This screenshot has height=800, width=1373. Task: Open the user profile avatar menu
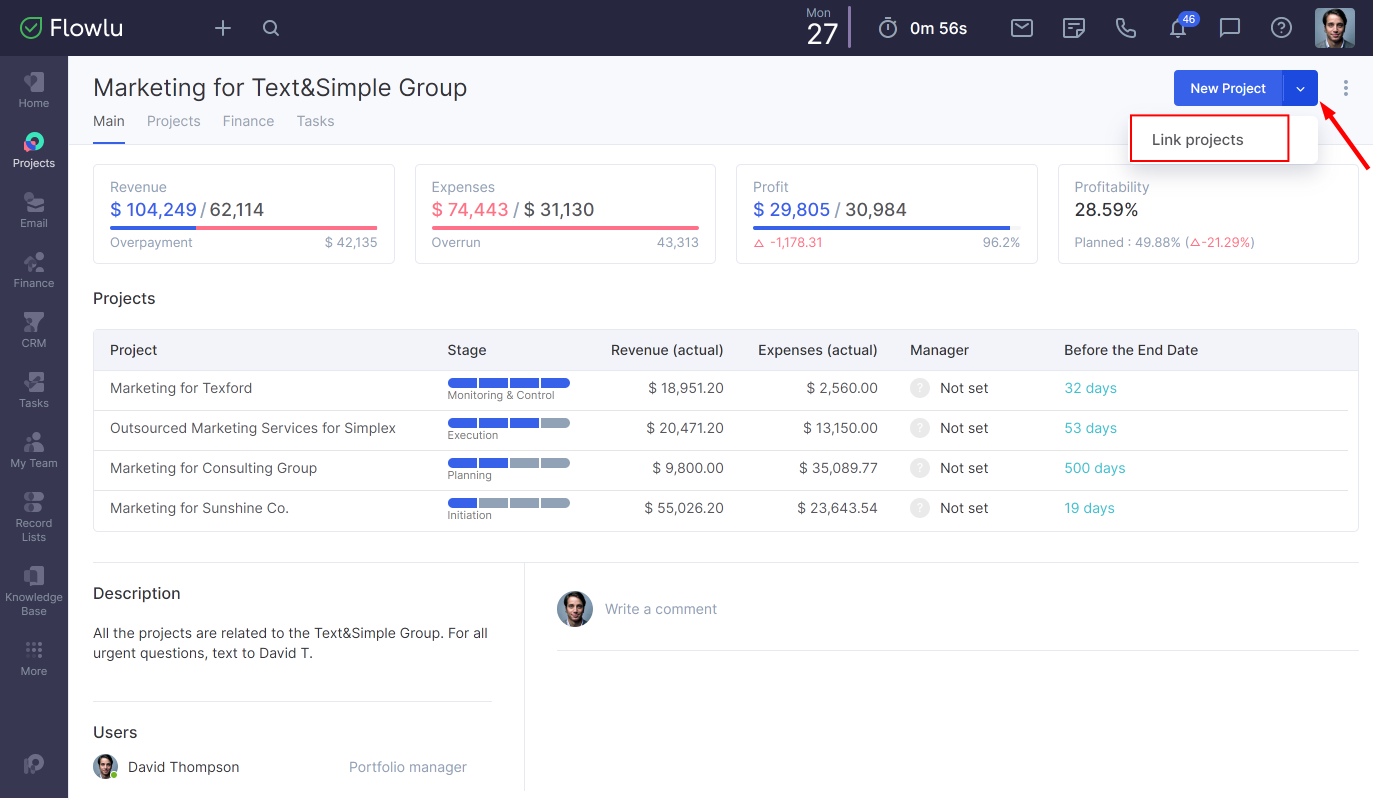pyautogui.click(x=1335, y=28)
